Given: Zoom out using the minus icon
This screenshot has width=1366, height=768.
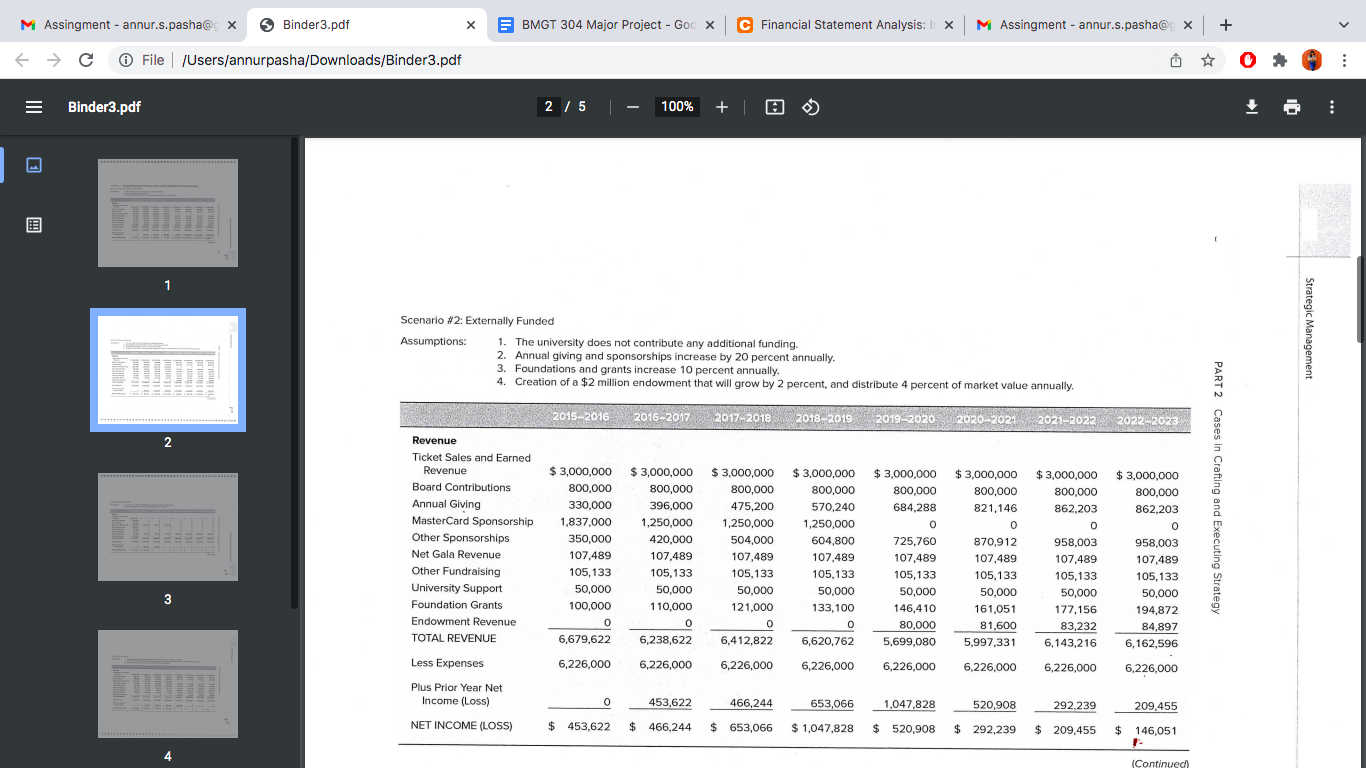Looking at the screenshot, I should tap(633, 107).
